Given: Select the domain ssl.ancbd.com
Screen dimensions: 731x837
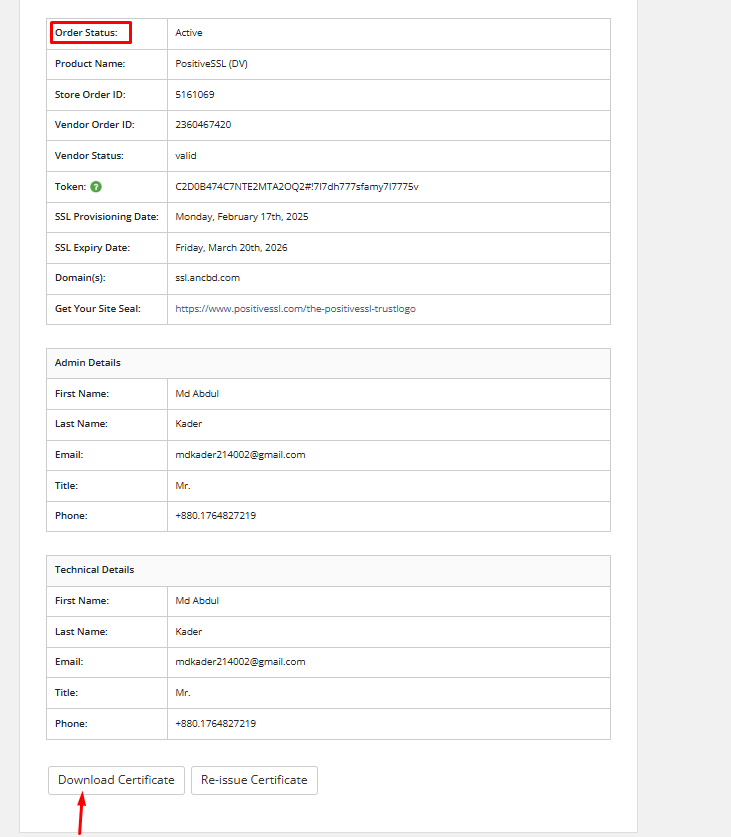Looking at the screenshot, I should 207,278.
